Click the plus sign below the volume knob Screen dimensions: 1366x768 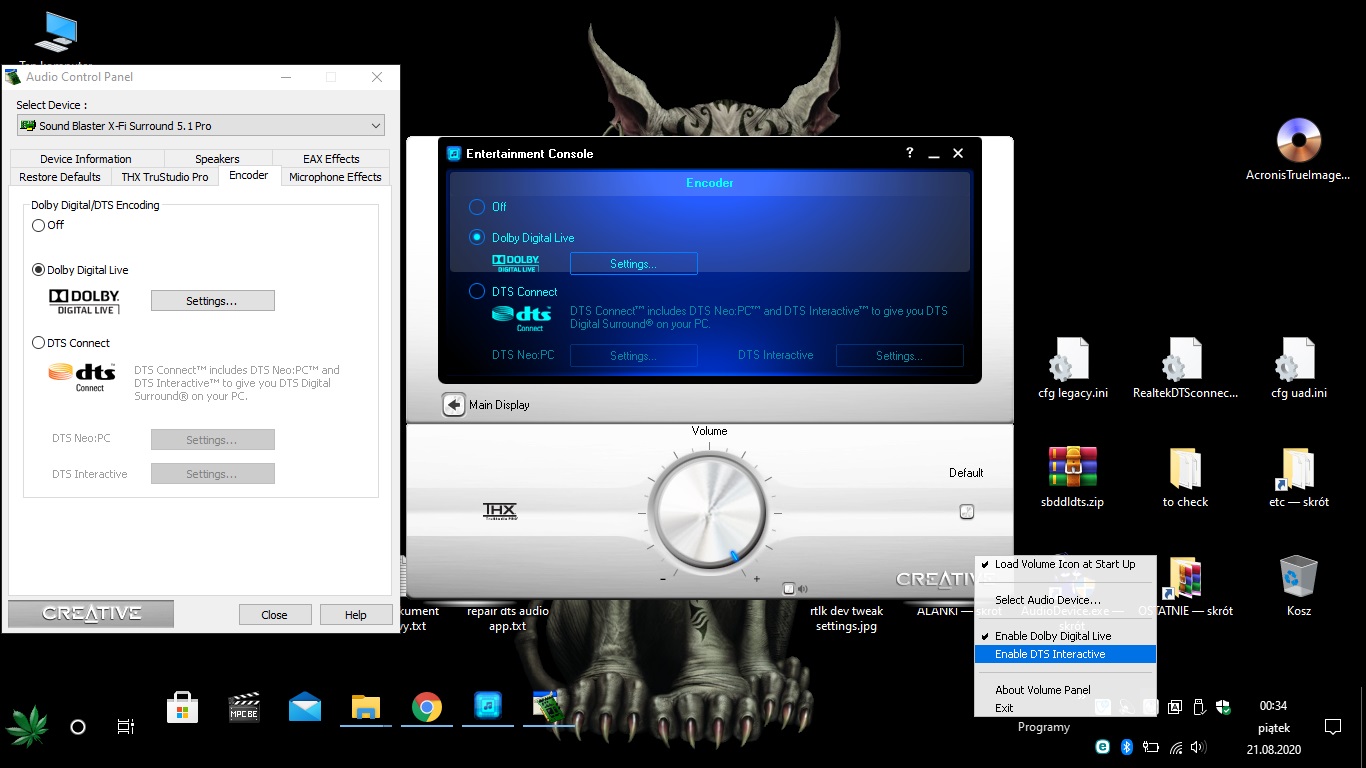[756, 579]
